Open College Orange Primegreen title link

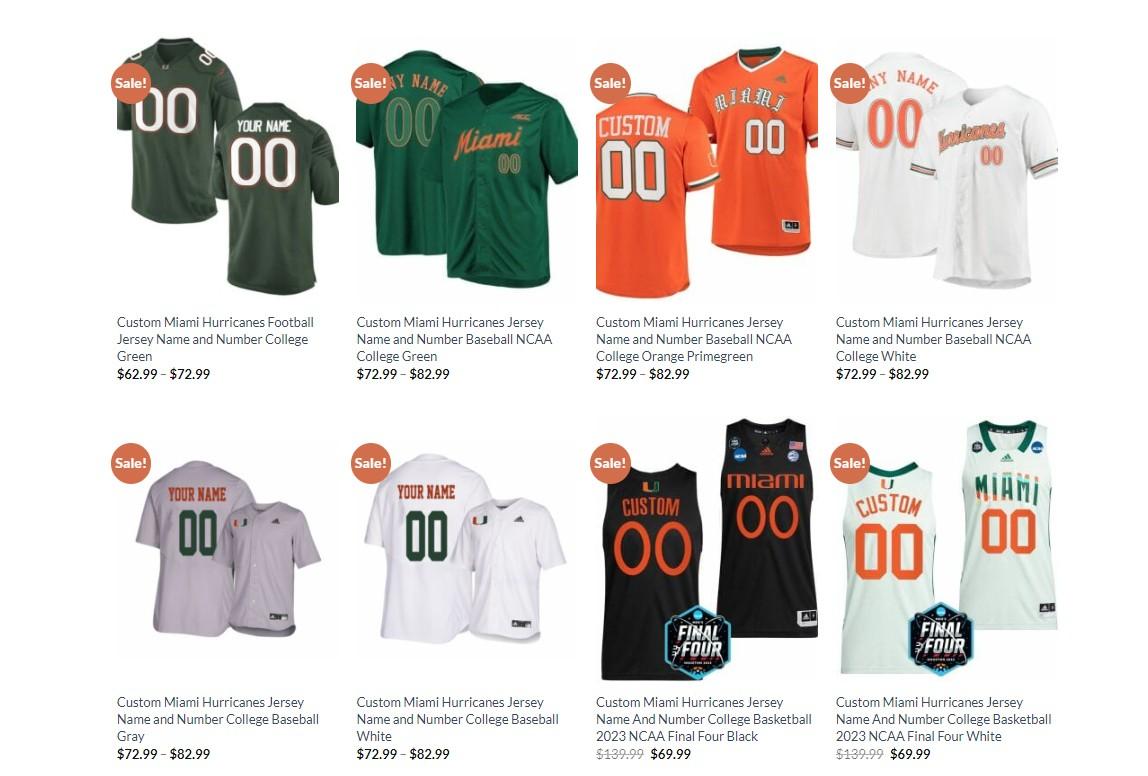[x=693, y=339]
